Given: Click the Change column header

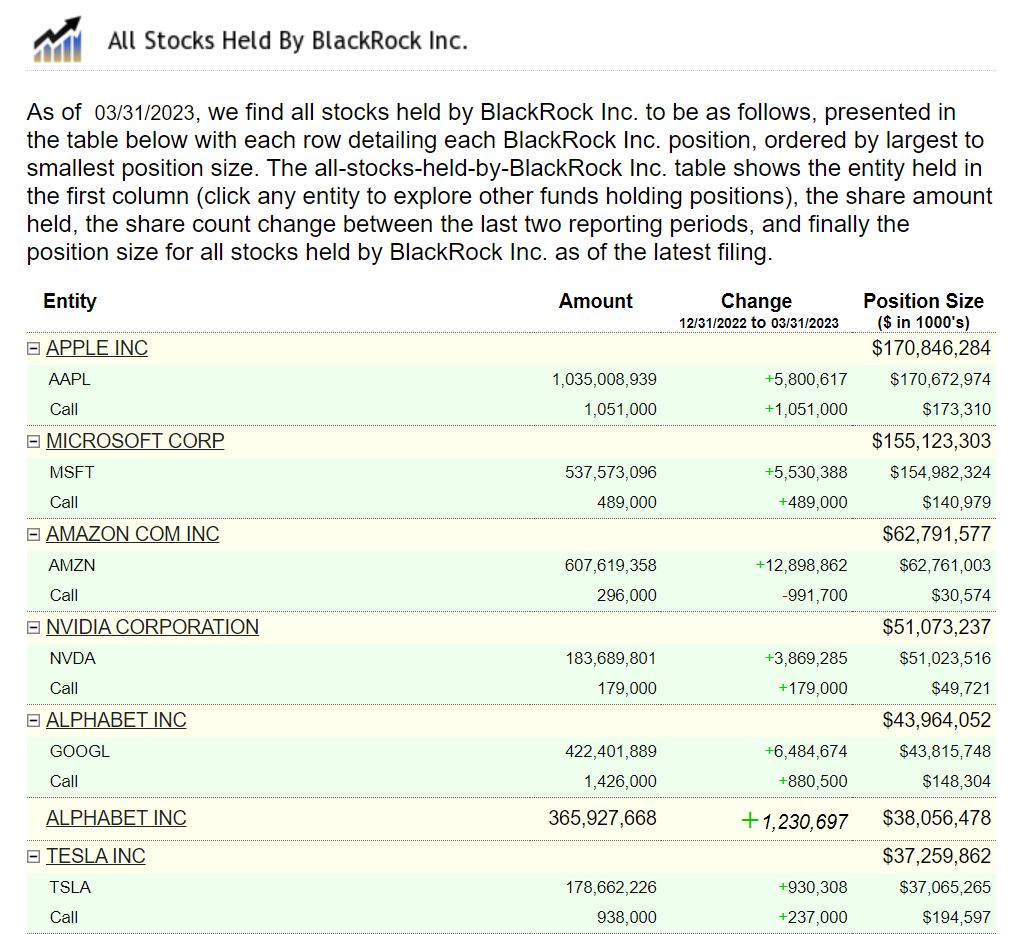Looking at the screenshot, I should (x=757, y=301).
